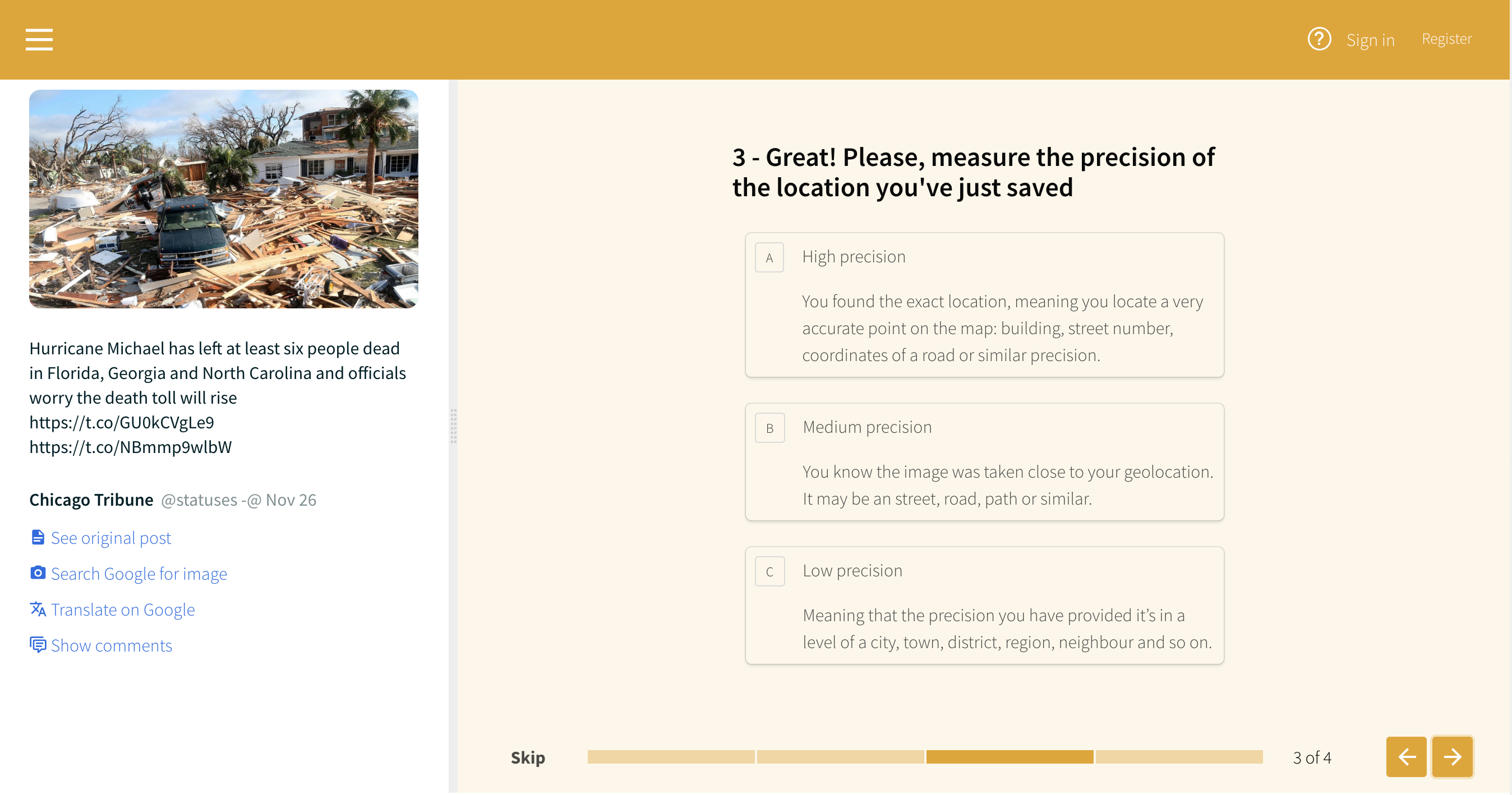
Task: Go to previous step with left arrow
Action: pos(1406,757)
